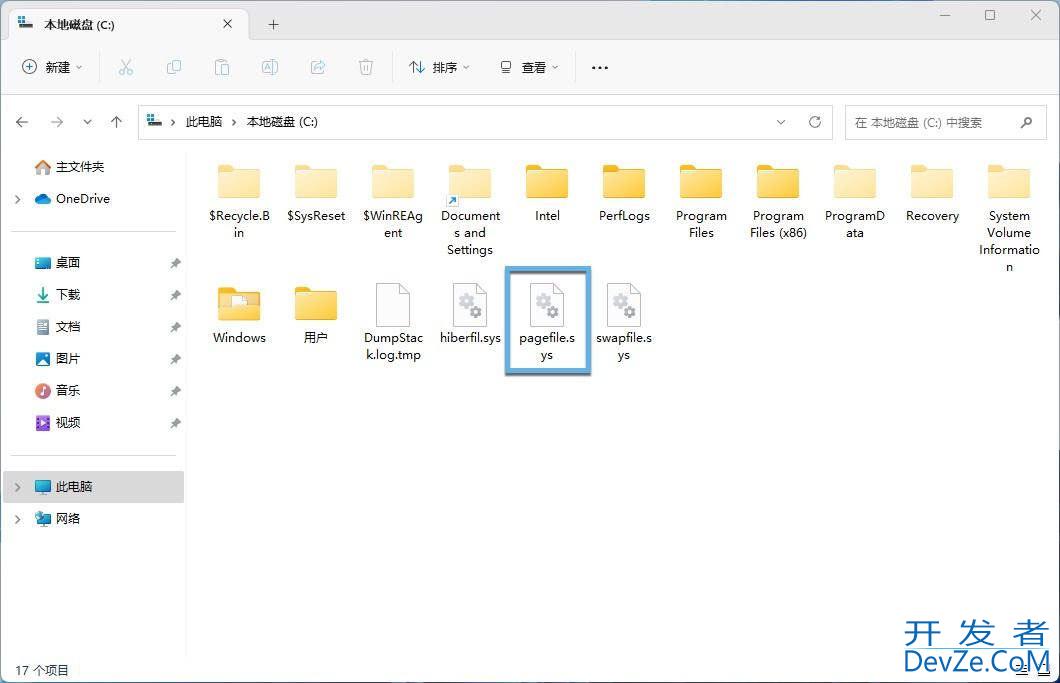This screenshot has height=683, width=1060.
Task: Click the search magnifier icon
Action: coord(1026,122)
